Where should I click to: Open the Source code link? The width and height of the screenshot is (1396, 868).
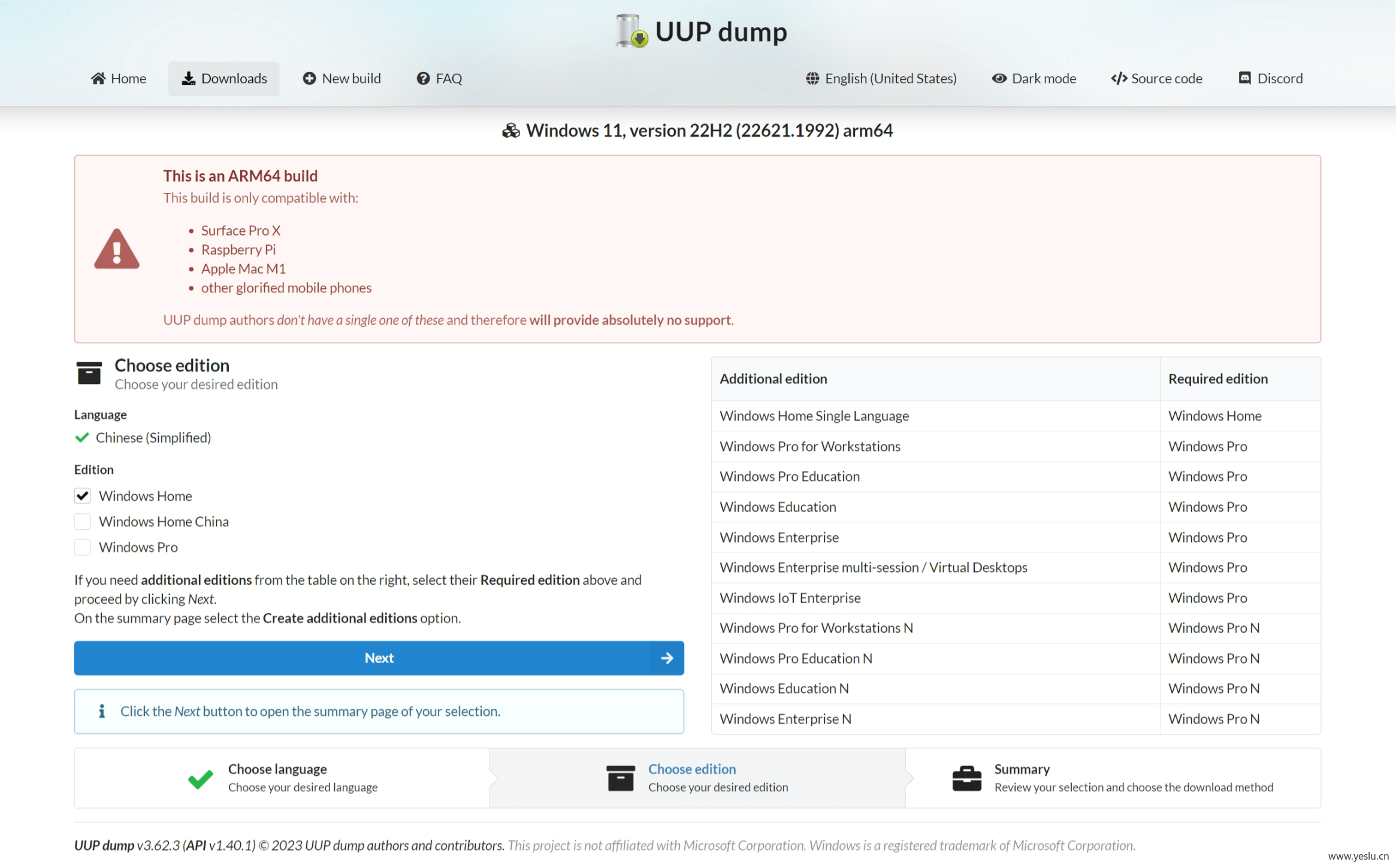tap(1156, 78)
